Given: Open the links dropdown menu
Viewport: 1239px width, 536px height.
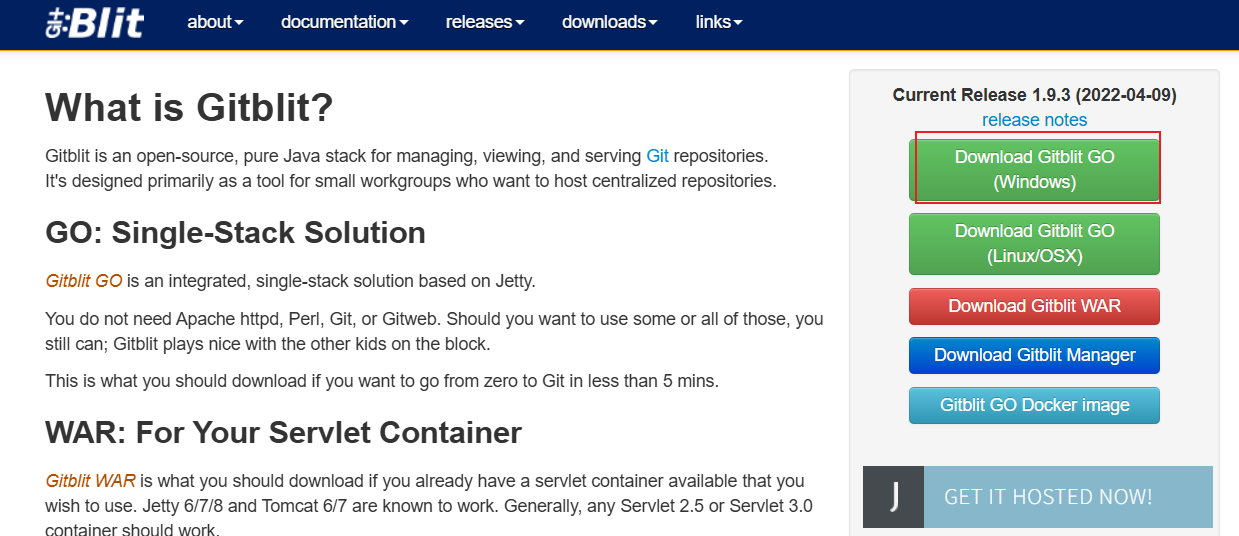Looking at the screenshot, I should (719, 22).
